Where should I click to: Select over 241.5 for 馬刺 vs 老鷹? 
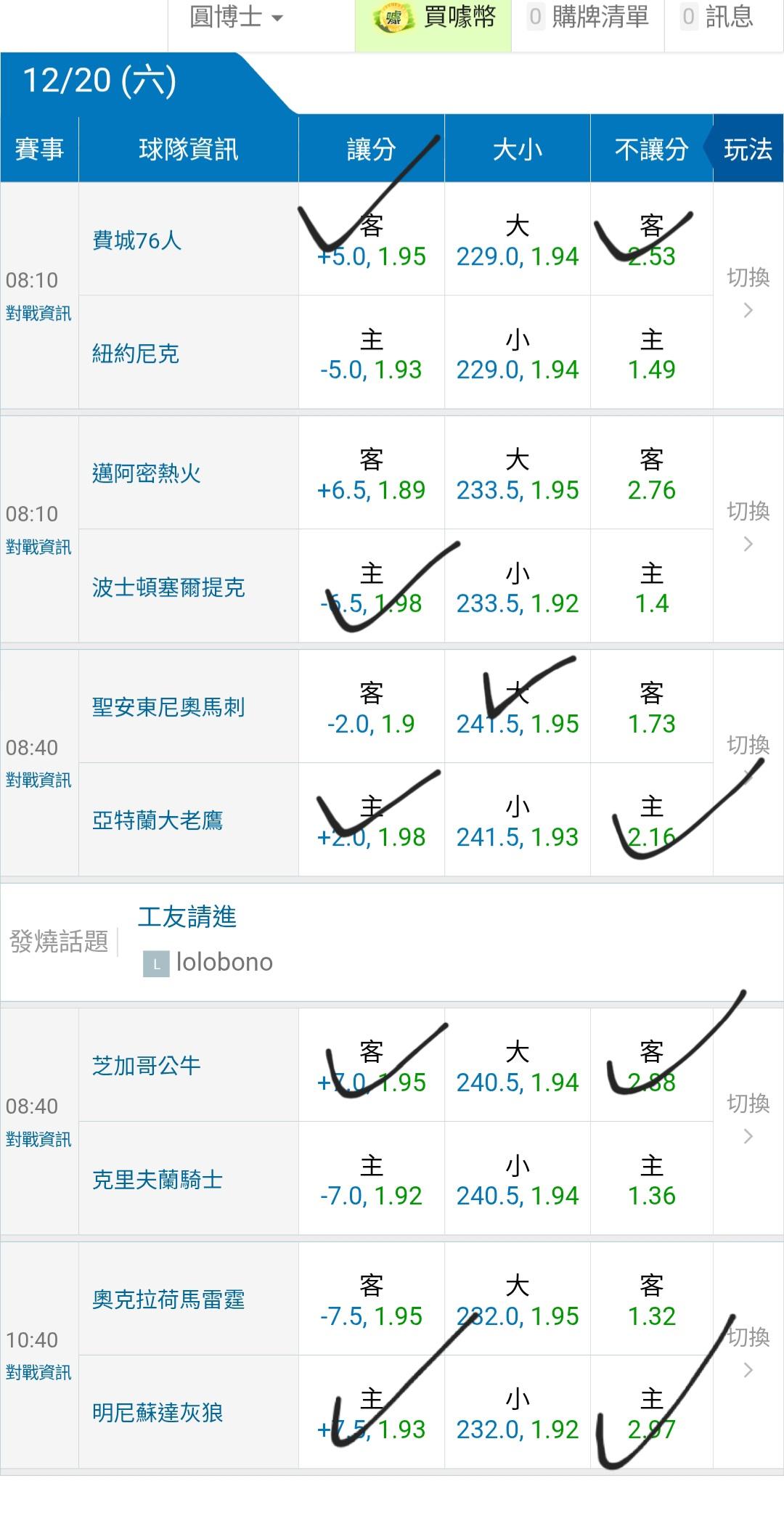tap(517, 709)
